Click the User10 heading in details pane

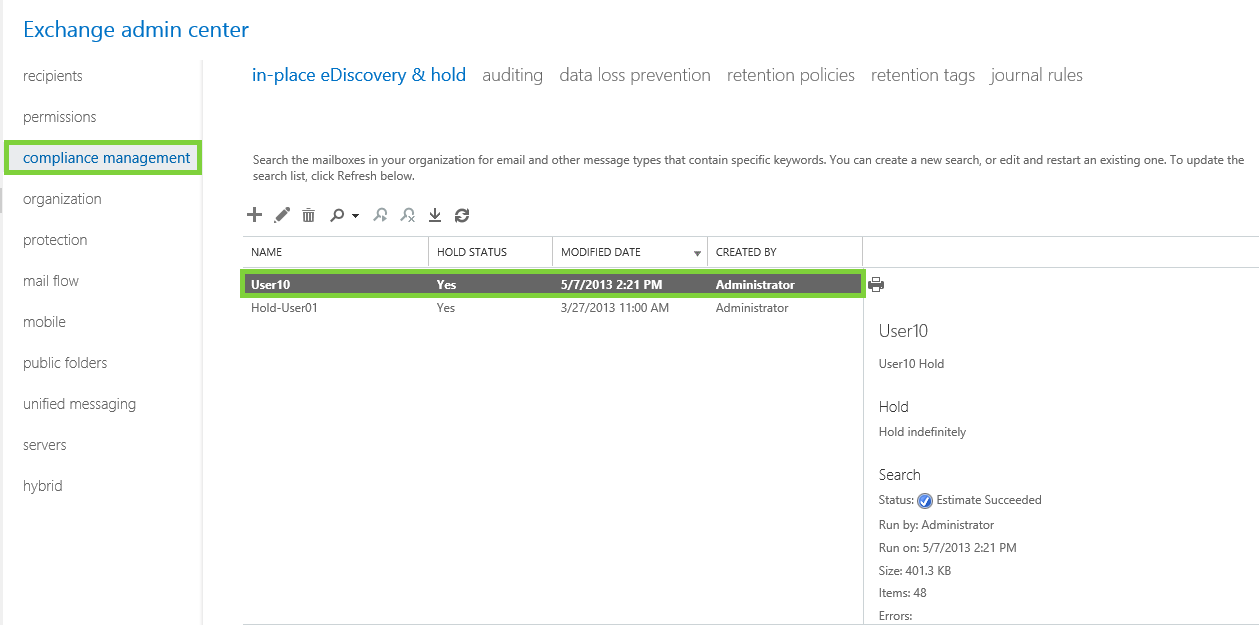[x=903, y=331]
